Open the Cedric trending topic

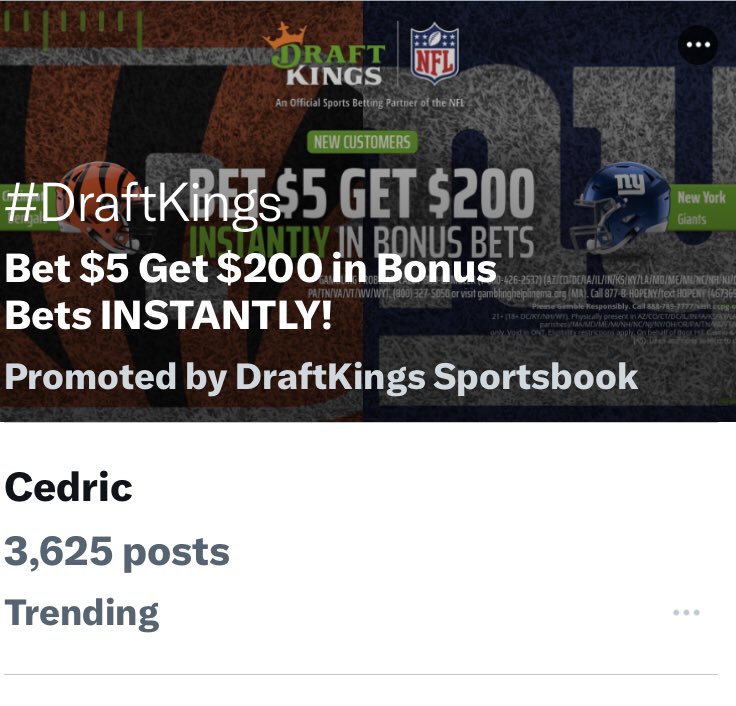pyautogui.click(x=69, y=487)
